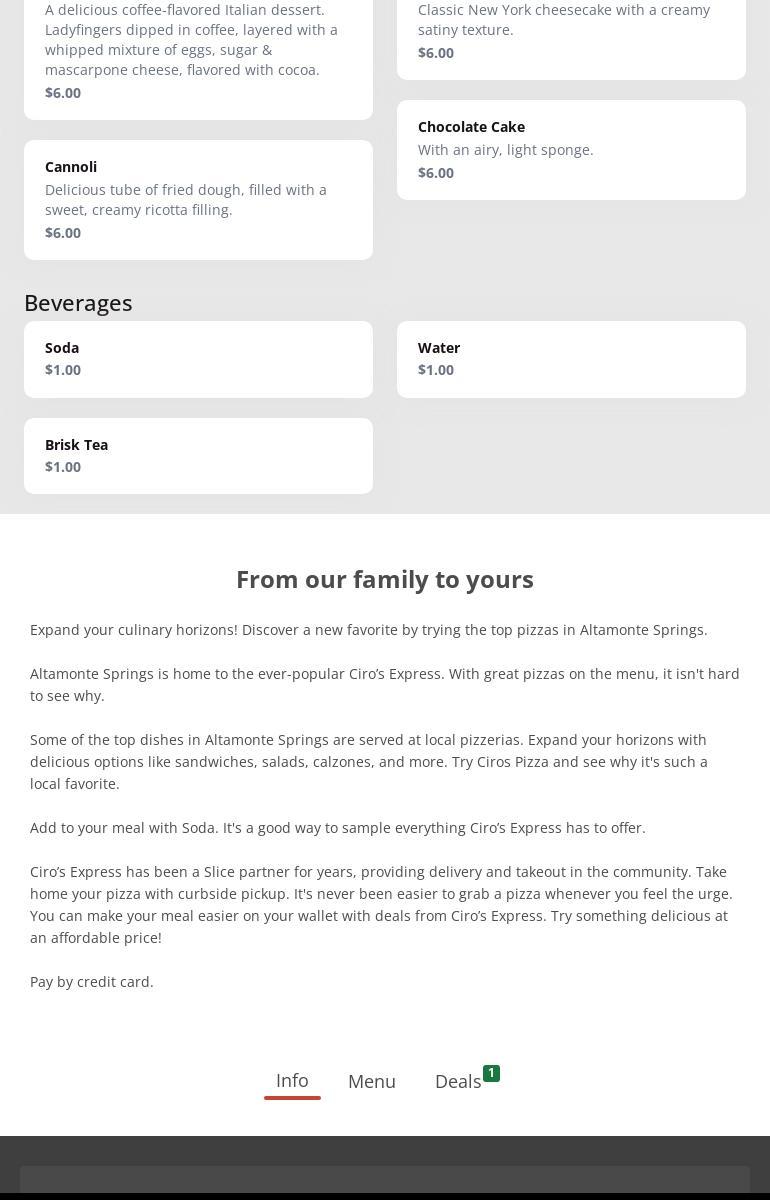The height and width of the screenshot is (1200, 770).
Task: Choose the Water beverage item
Action: [570, 358]
